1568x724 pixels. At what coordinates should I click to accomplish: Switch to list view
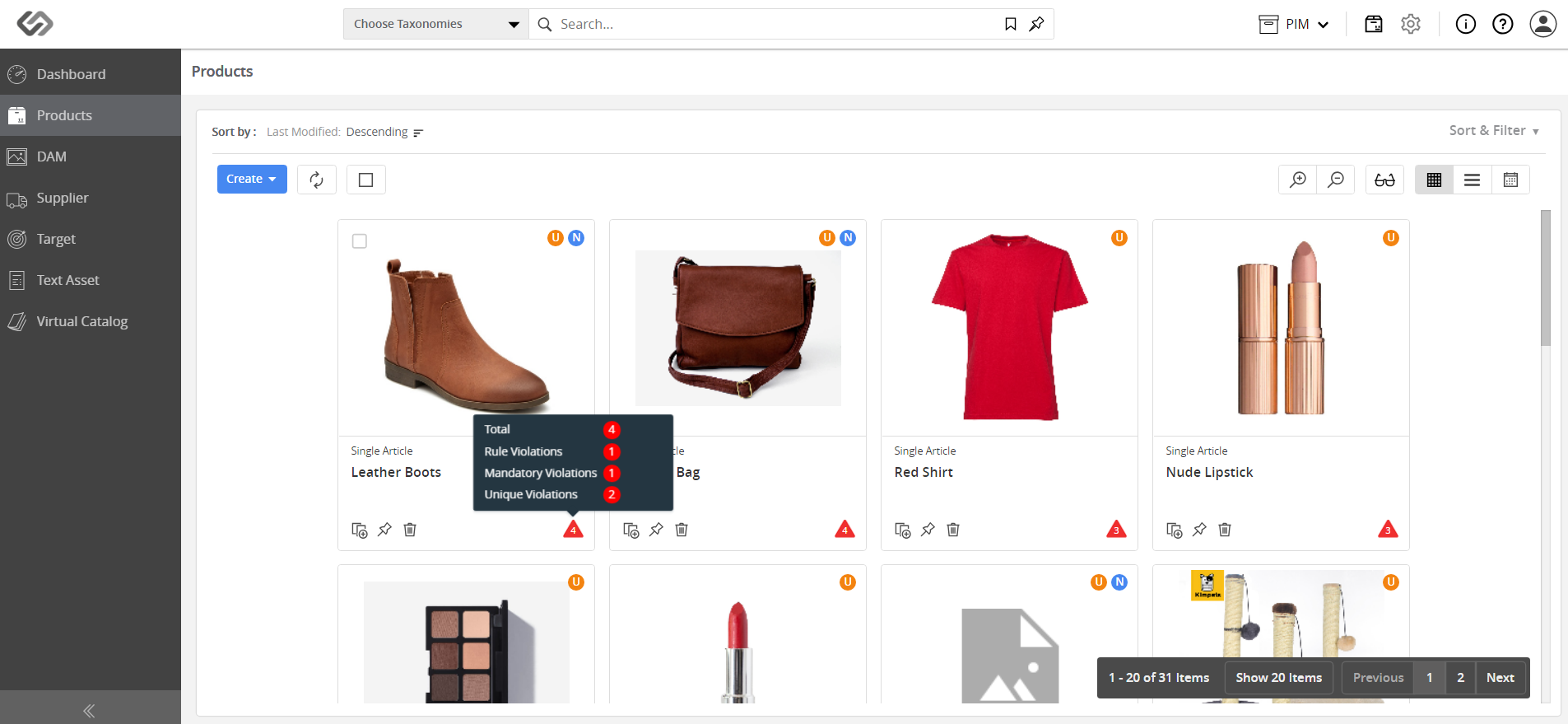(1473, 180)
